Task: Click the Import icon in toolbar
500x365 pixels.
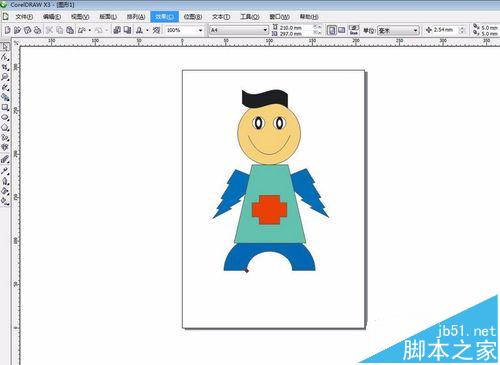Action: point(117,30)
